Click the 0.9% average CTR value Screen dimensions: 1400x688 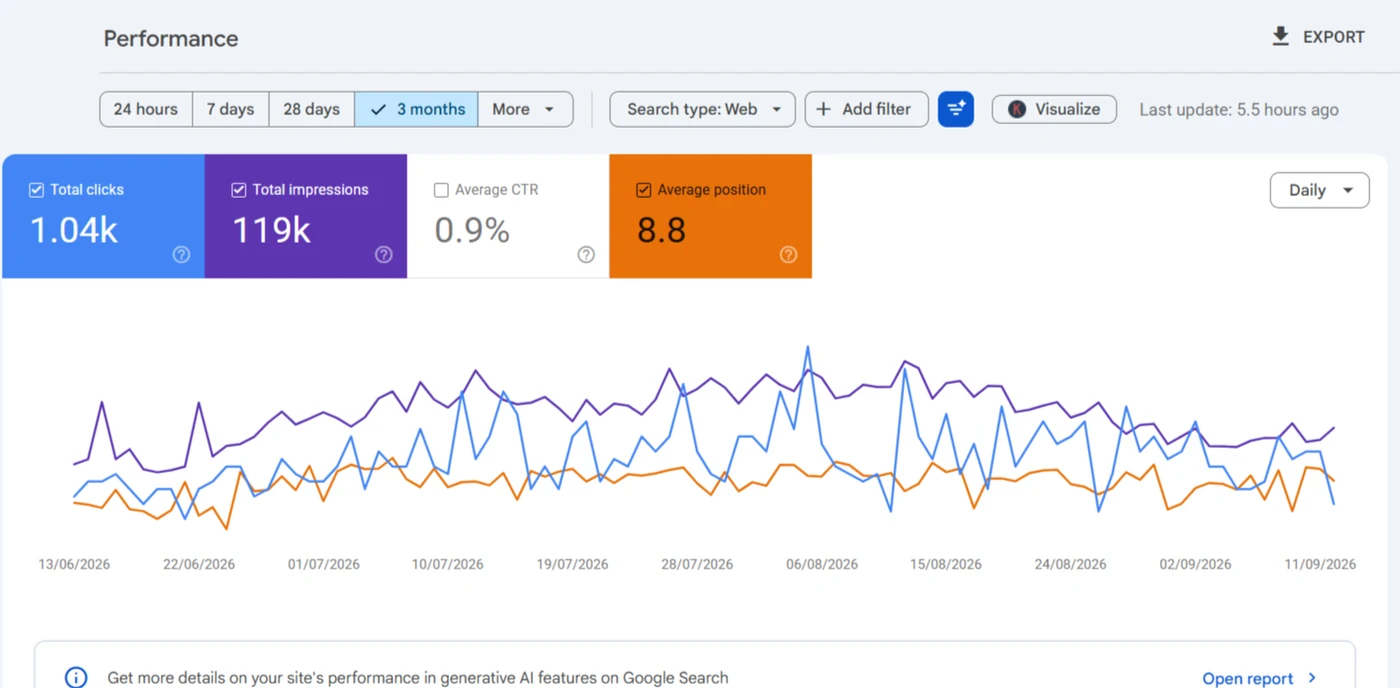(472, 230)
